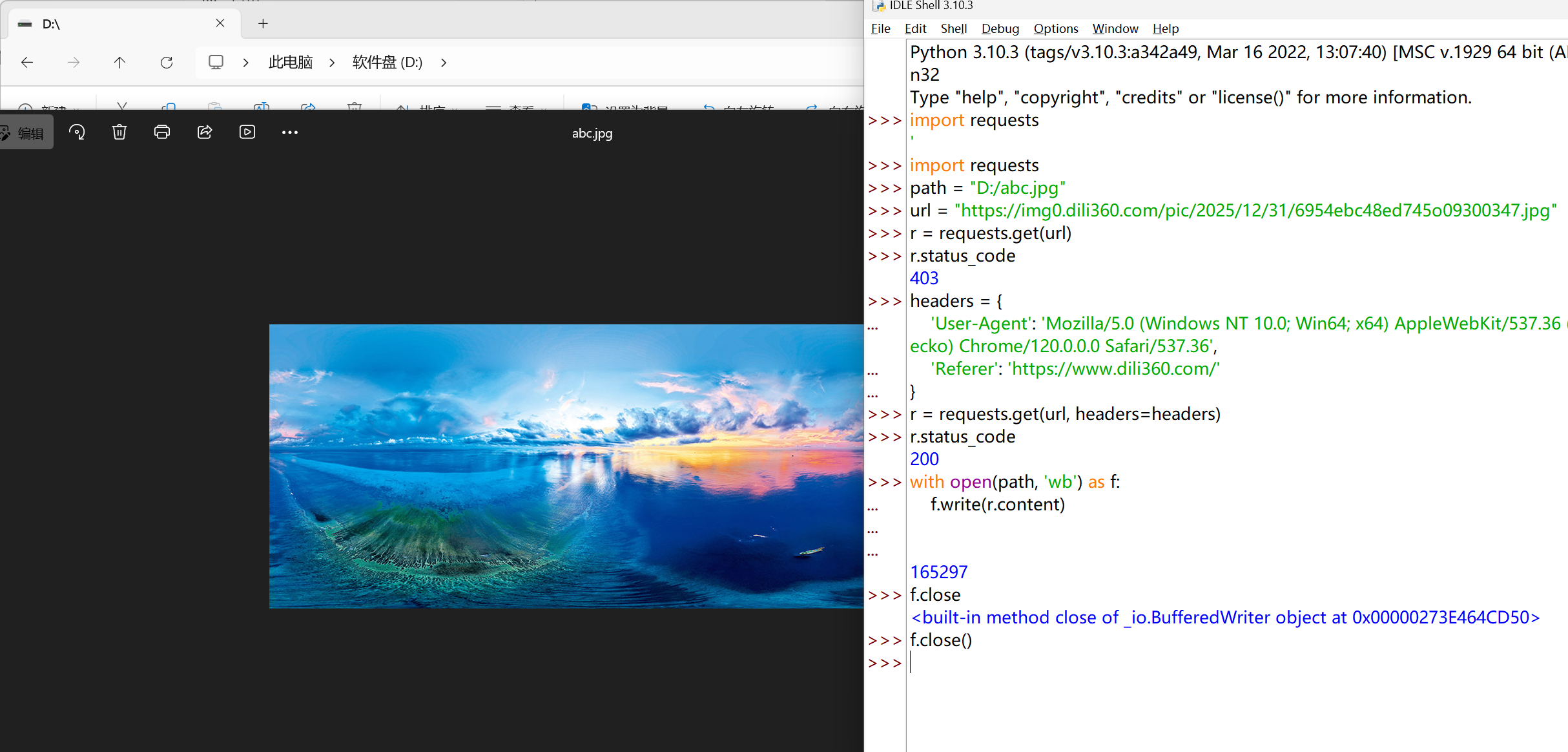Navigate up one folder level
The height and width of the screenshot is (752, 1568).
[119, 63]
